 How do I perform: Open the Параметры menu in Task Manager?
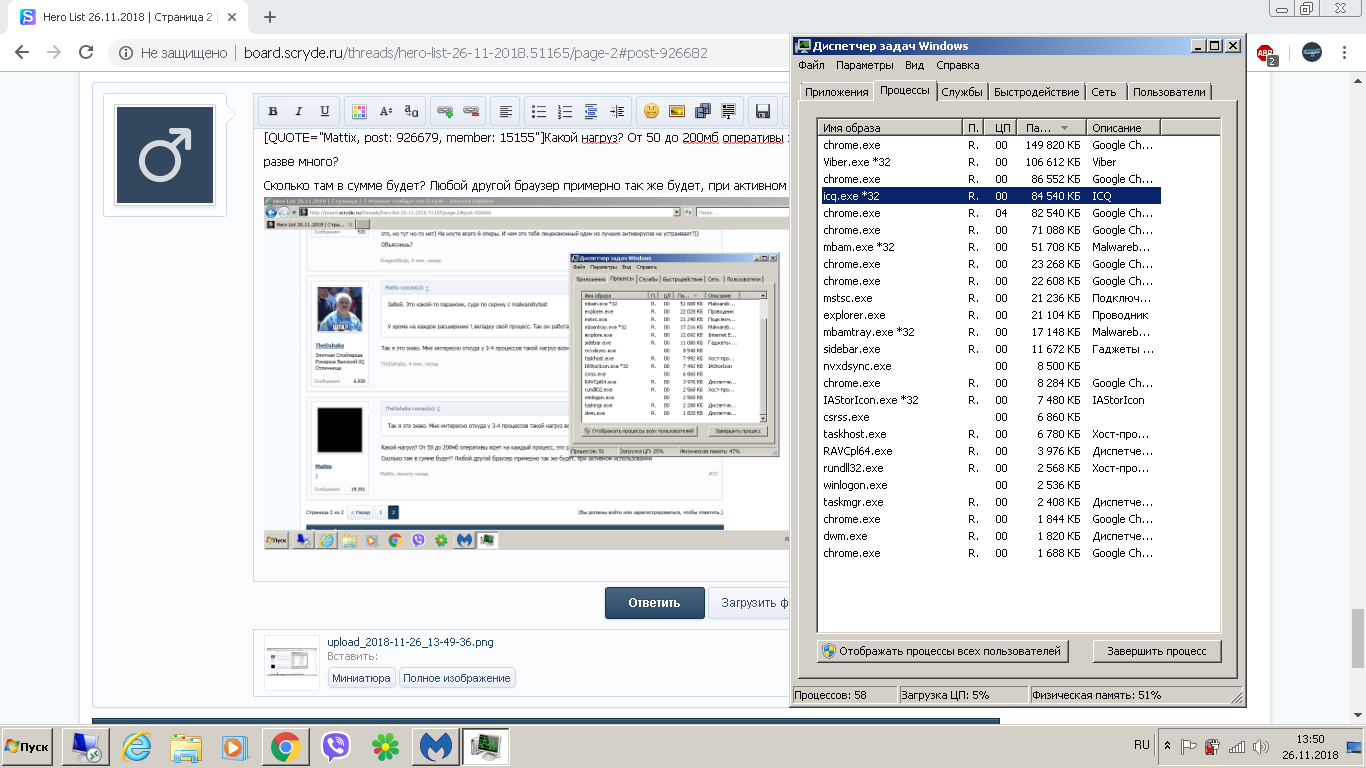(x=864, y=65)
